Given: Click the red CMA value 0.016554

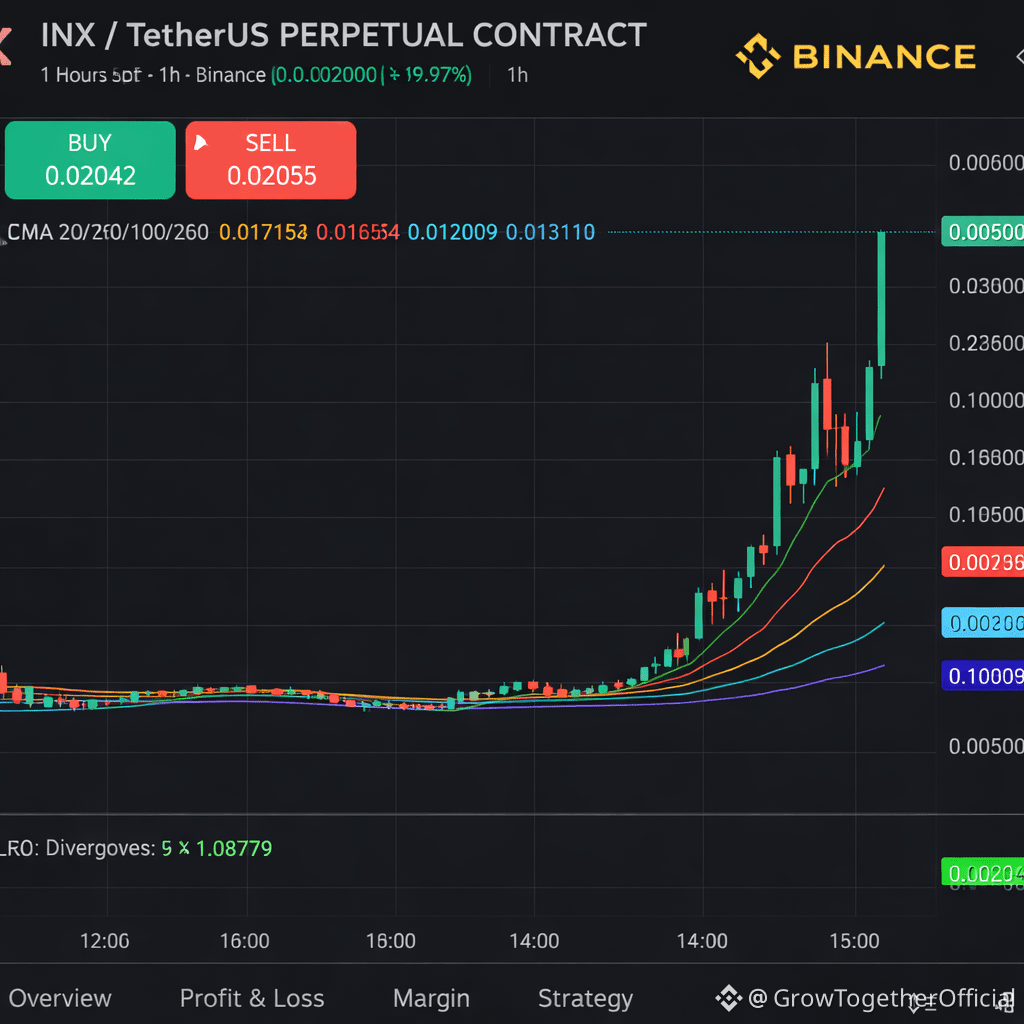Looking at the screenshot, I should pyautogui.click(x=357, y=232).
